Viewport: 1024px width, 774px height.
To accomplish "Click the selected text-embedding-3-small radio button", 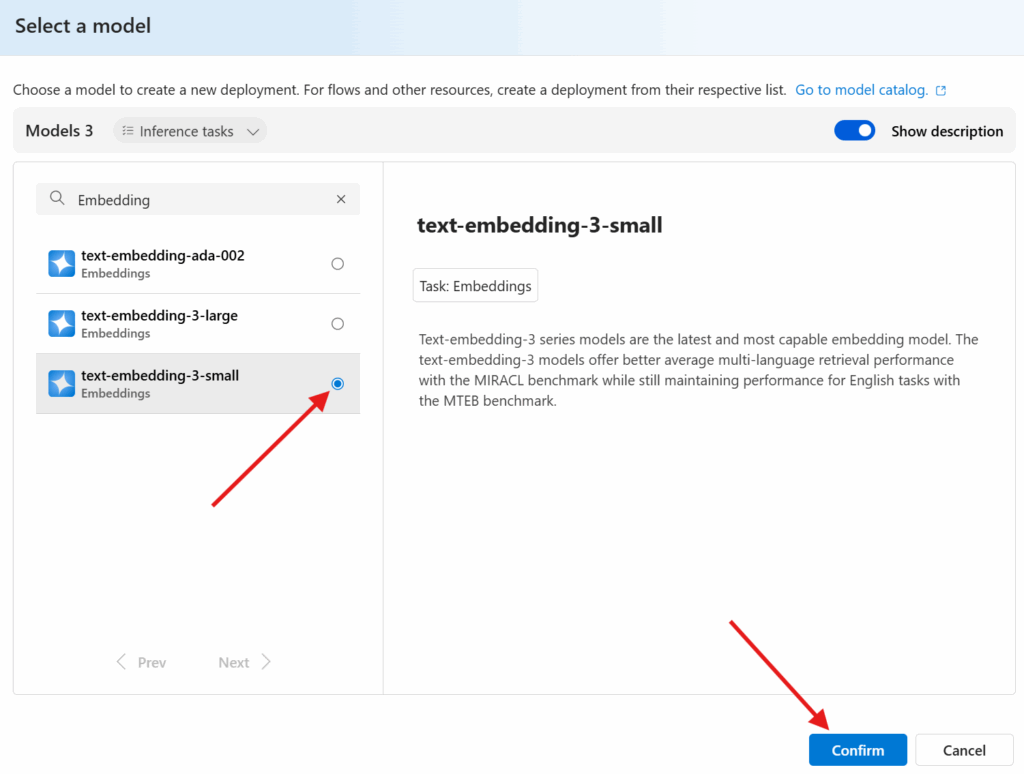I will point(337,383).
